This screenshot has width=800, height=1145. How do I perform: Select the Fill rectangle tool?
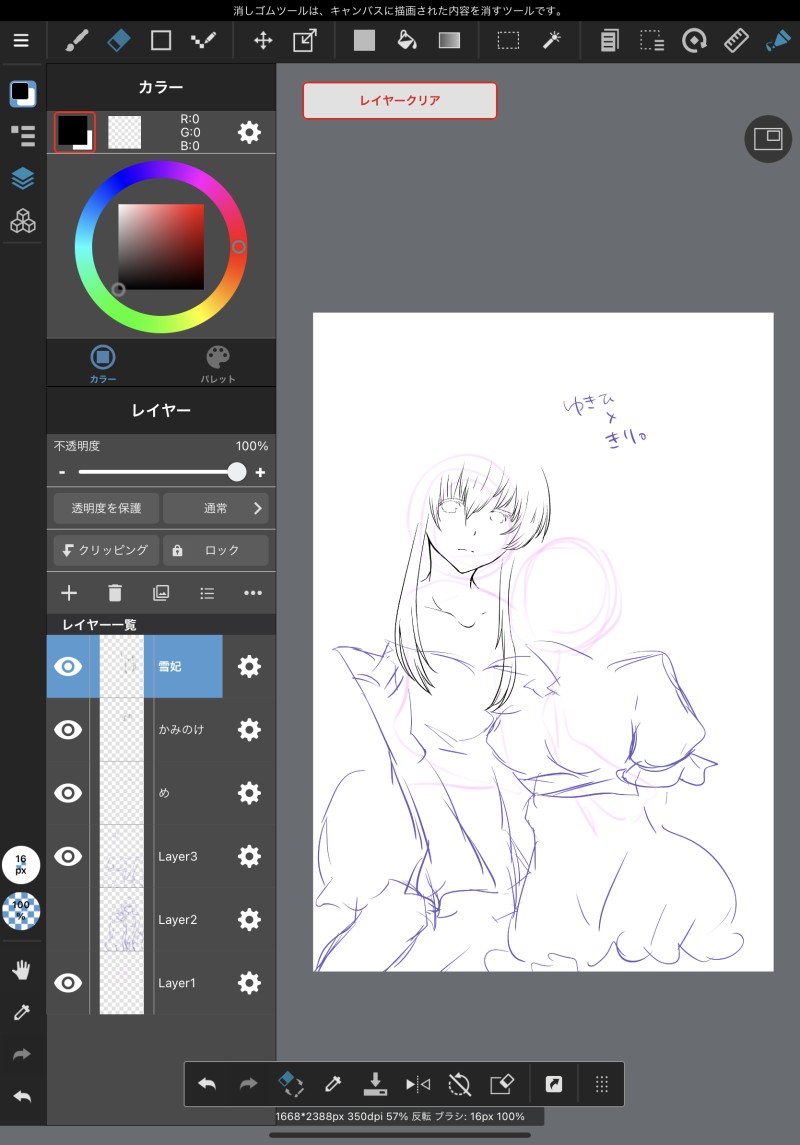(364, 40)
